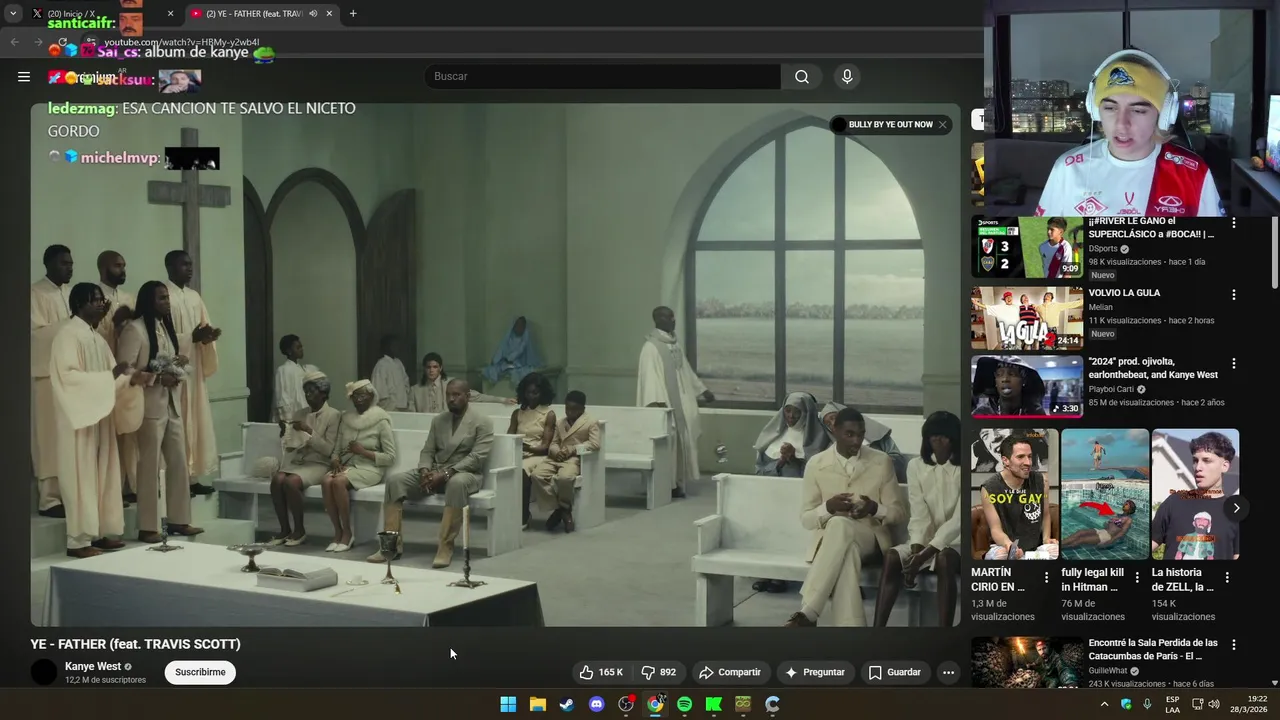Viewport: 1280px width, 720px height.
Task: Dislike the video with thumbs-down 892
Action: tap(659, 672)
